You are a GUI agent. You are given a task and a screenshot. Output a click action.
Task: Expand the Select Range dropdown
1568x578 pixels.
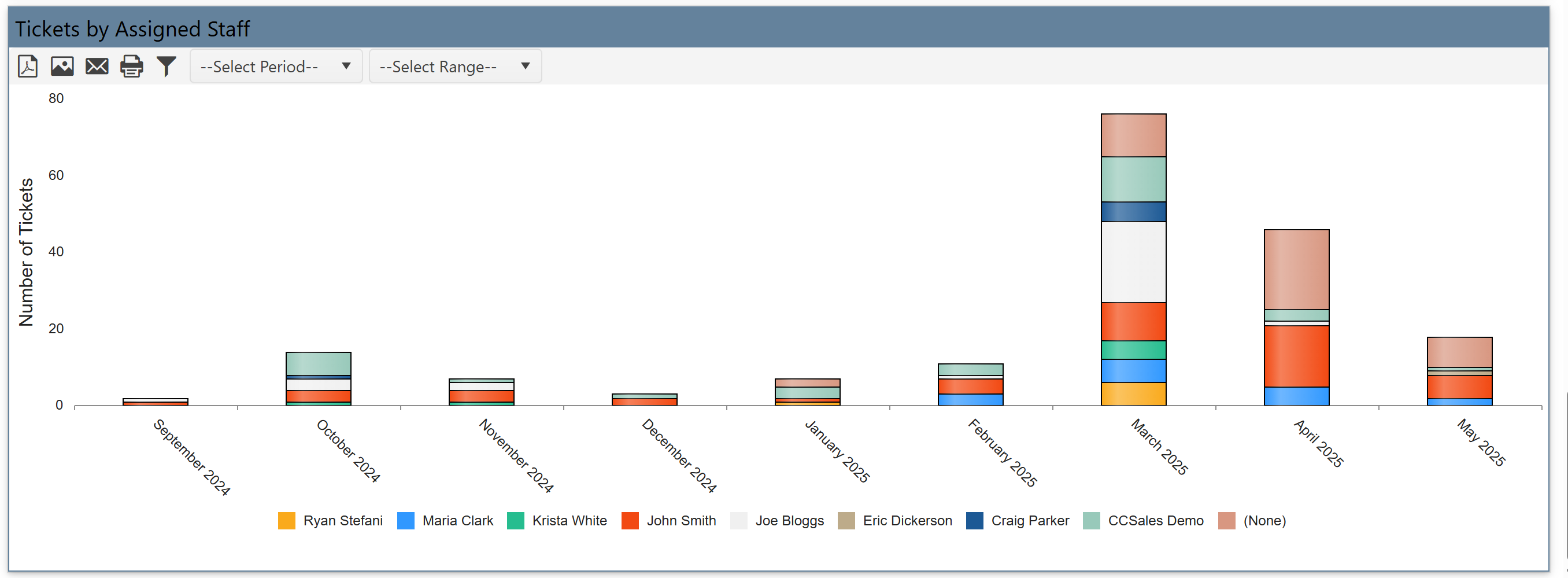(454, 66)
